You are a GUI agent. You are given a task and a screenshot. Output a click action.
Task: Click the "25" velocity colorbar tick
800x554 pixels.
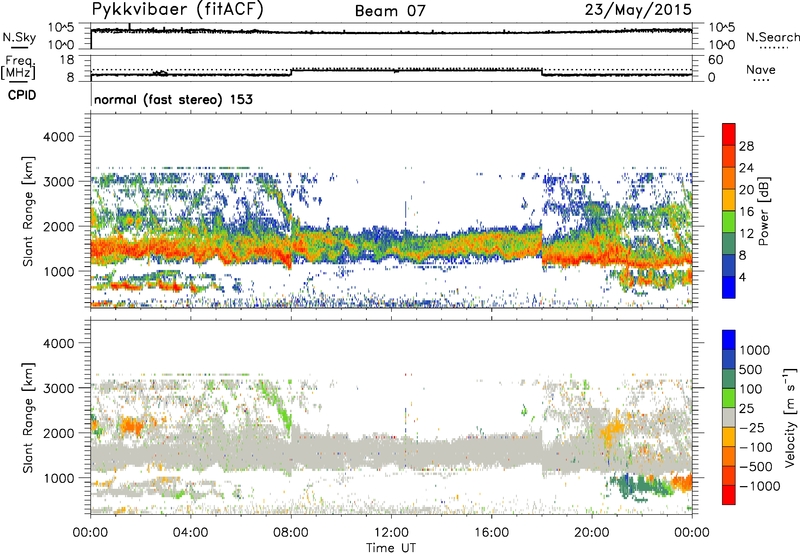pos(747,408)
